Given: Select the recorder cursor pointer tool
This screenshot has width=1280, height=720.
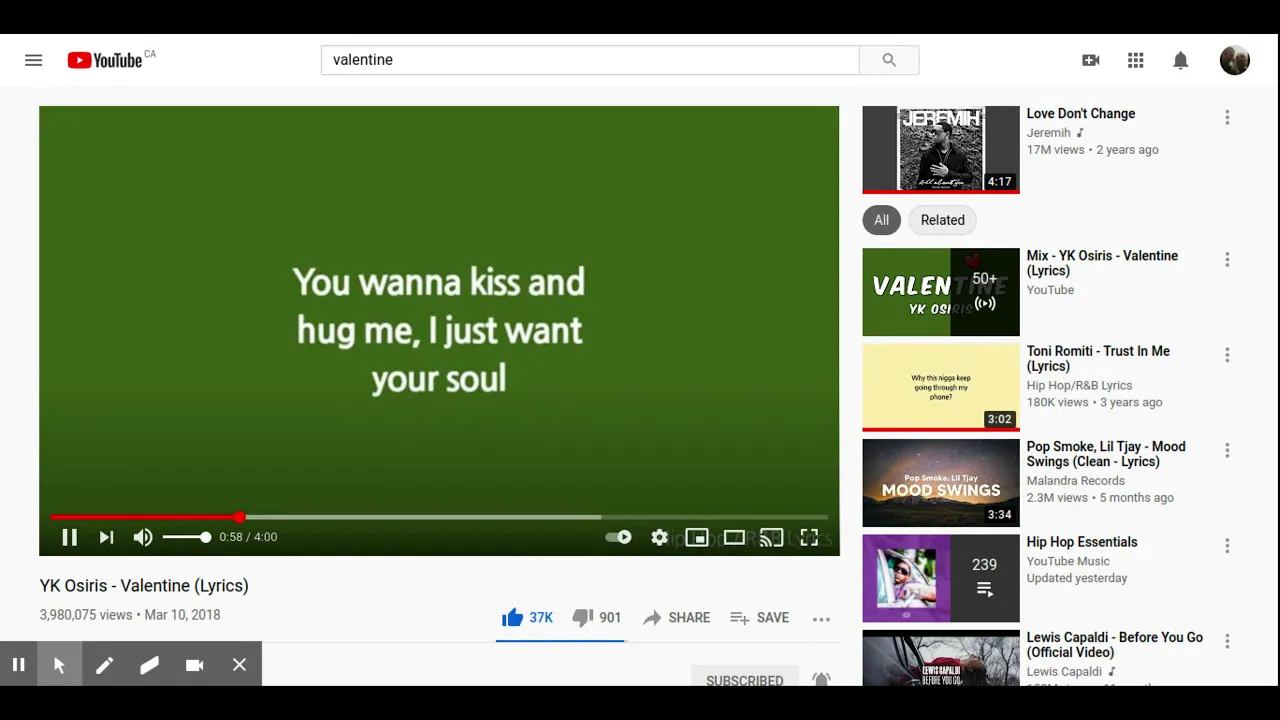Looking at the screenshot, I should point(59,664).
